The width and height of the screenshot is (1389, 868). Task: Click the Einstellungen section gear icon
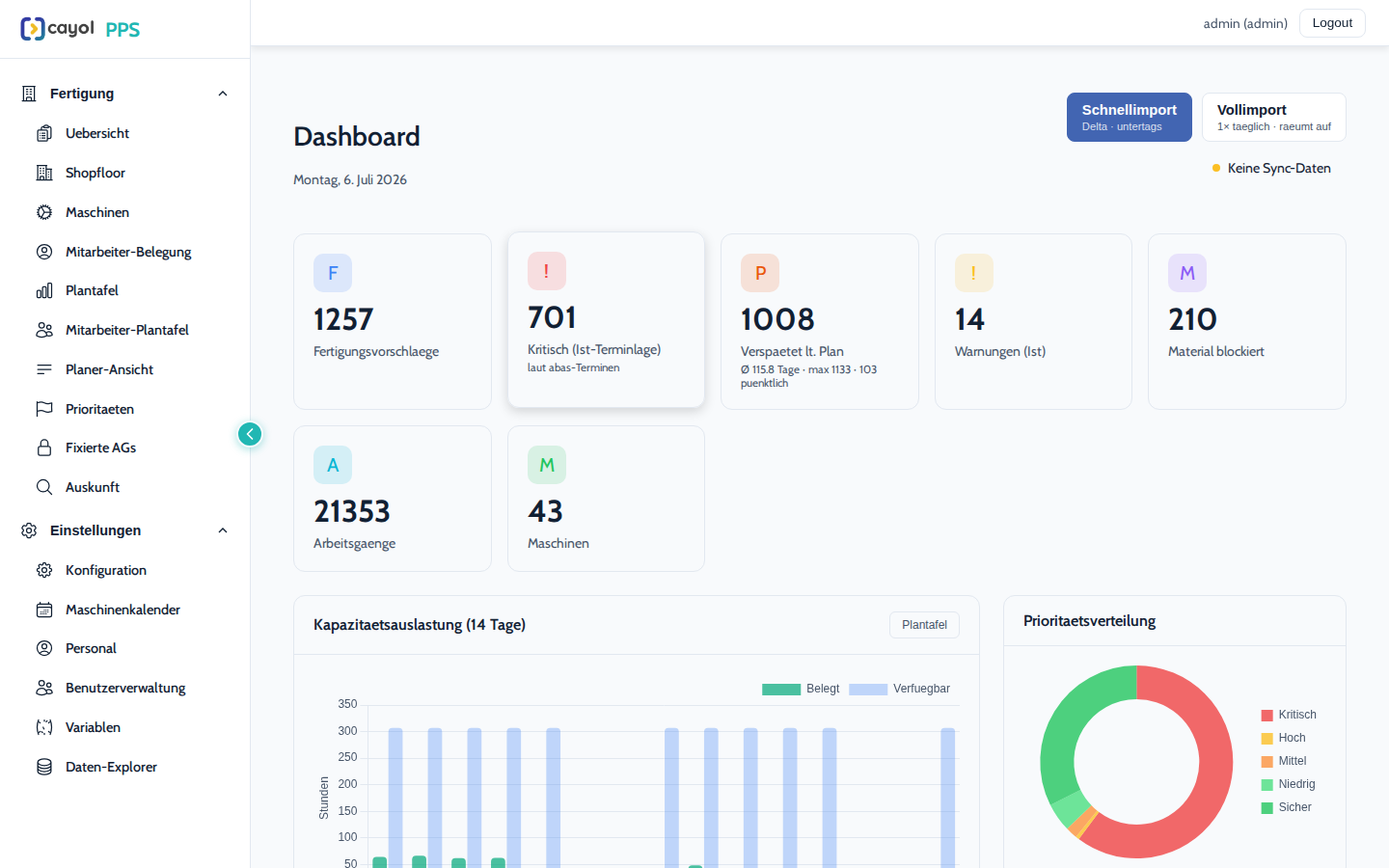click(29, 530)
